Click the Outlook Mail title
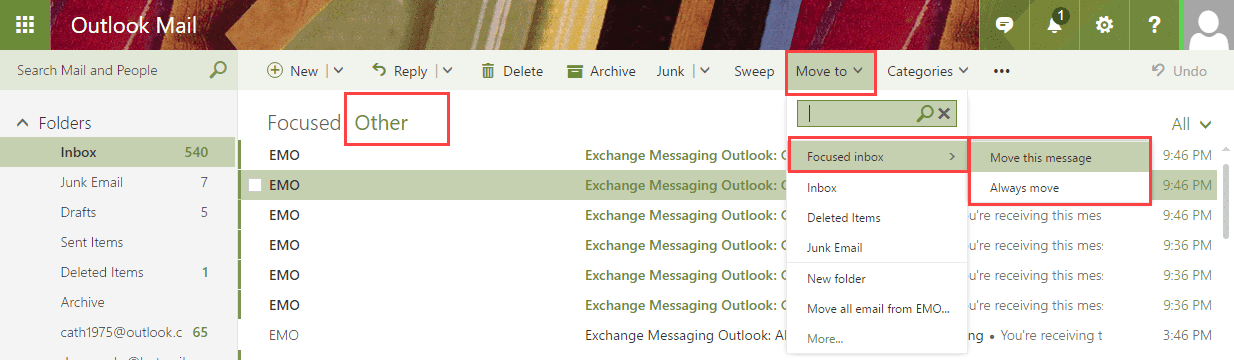The height and width of the screenshot is (360, 1234). [134, 26]
